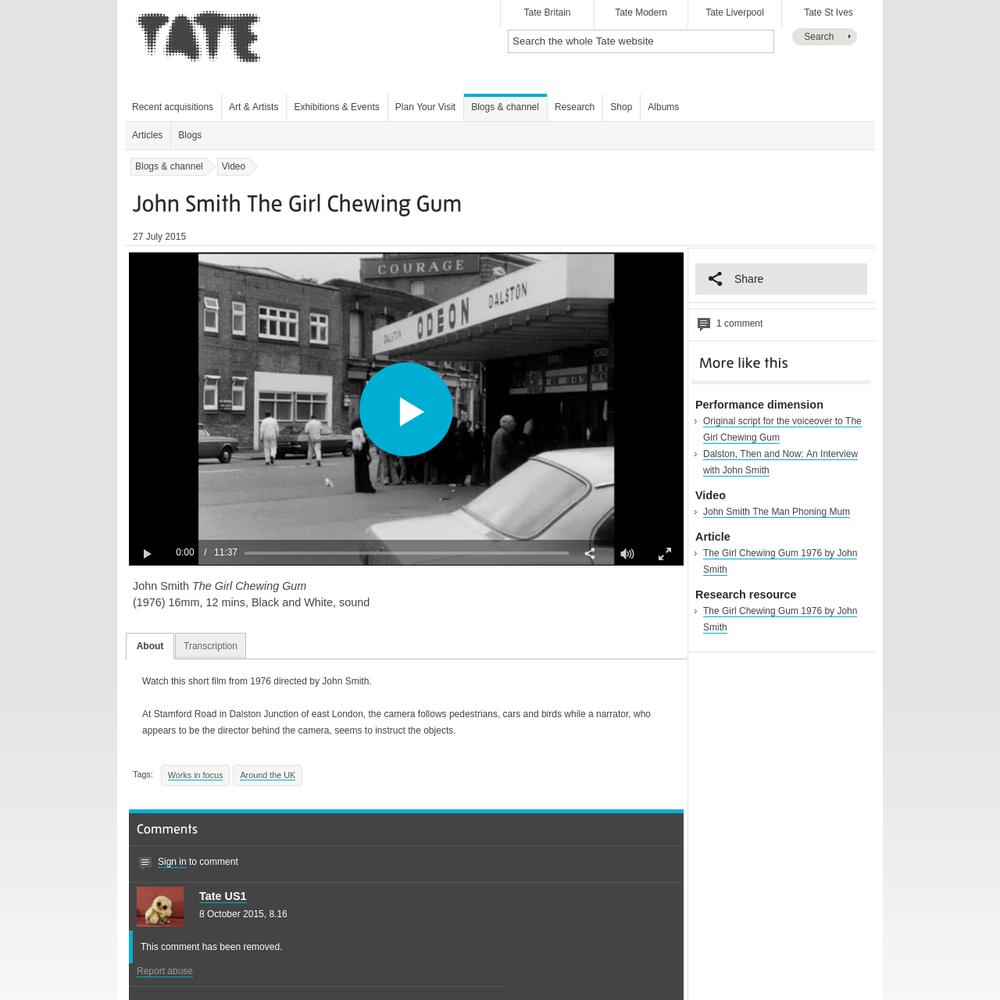Click small play icon in video controls
The height and width of the screenshot is (1000, 1000).
(147, 554)
